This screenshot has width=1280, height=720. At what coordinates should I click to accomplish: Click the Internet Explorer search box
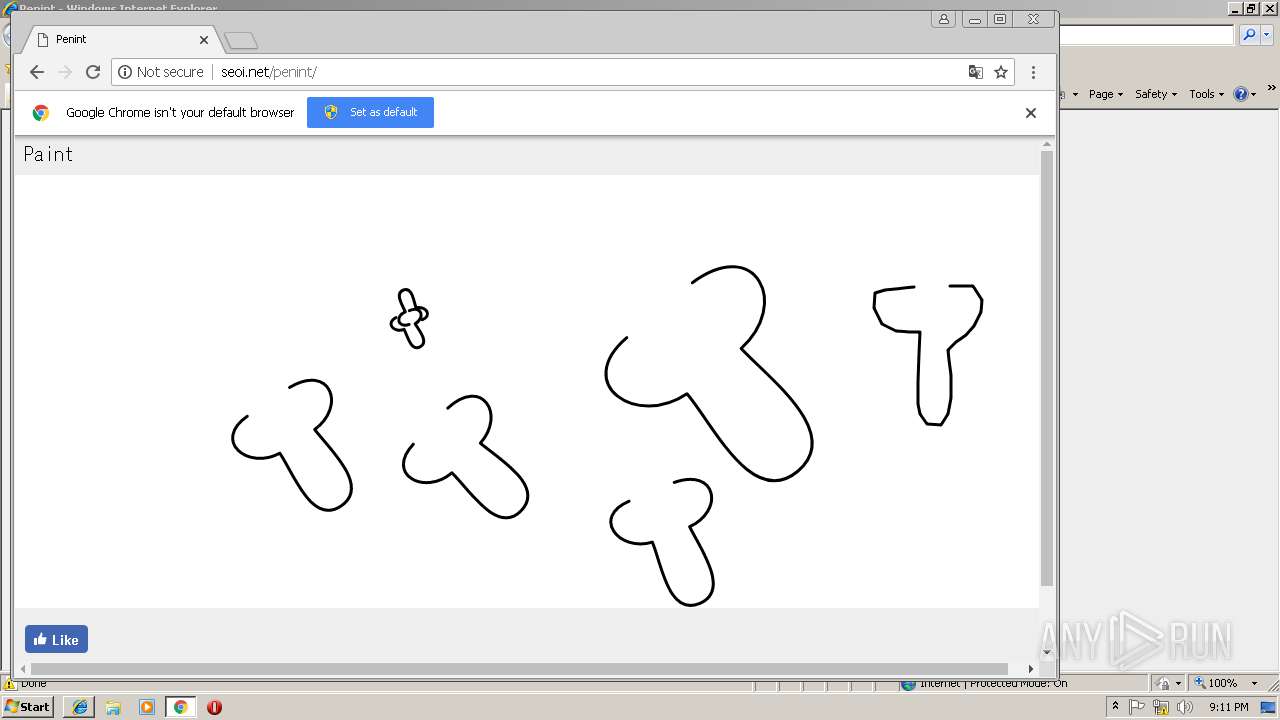tap(1147, 35)
